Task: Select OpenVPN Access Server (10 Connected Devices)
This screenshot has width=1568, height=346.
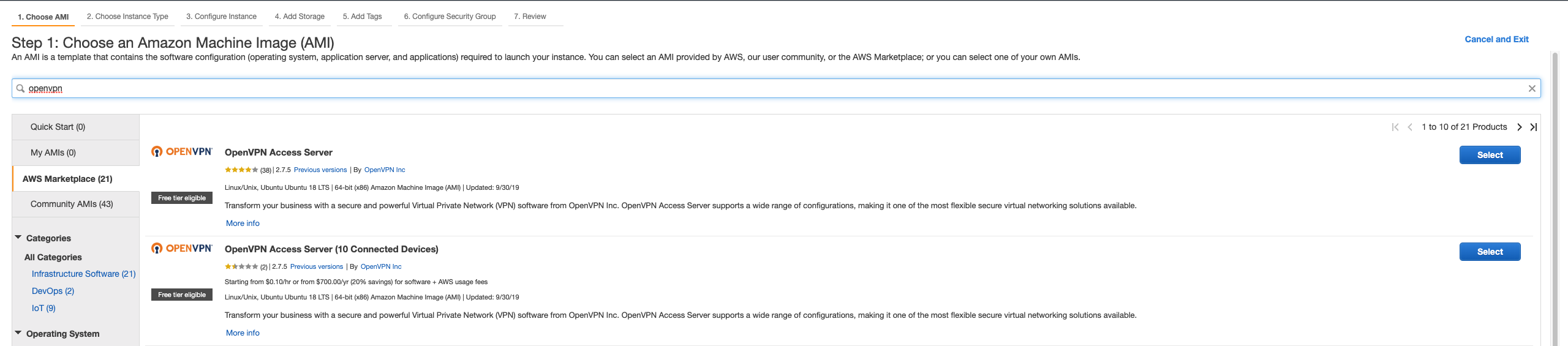Action: point(1490,252)
